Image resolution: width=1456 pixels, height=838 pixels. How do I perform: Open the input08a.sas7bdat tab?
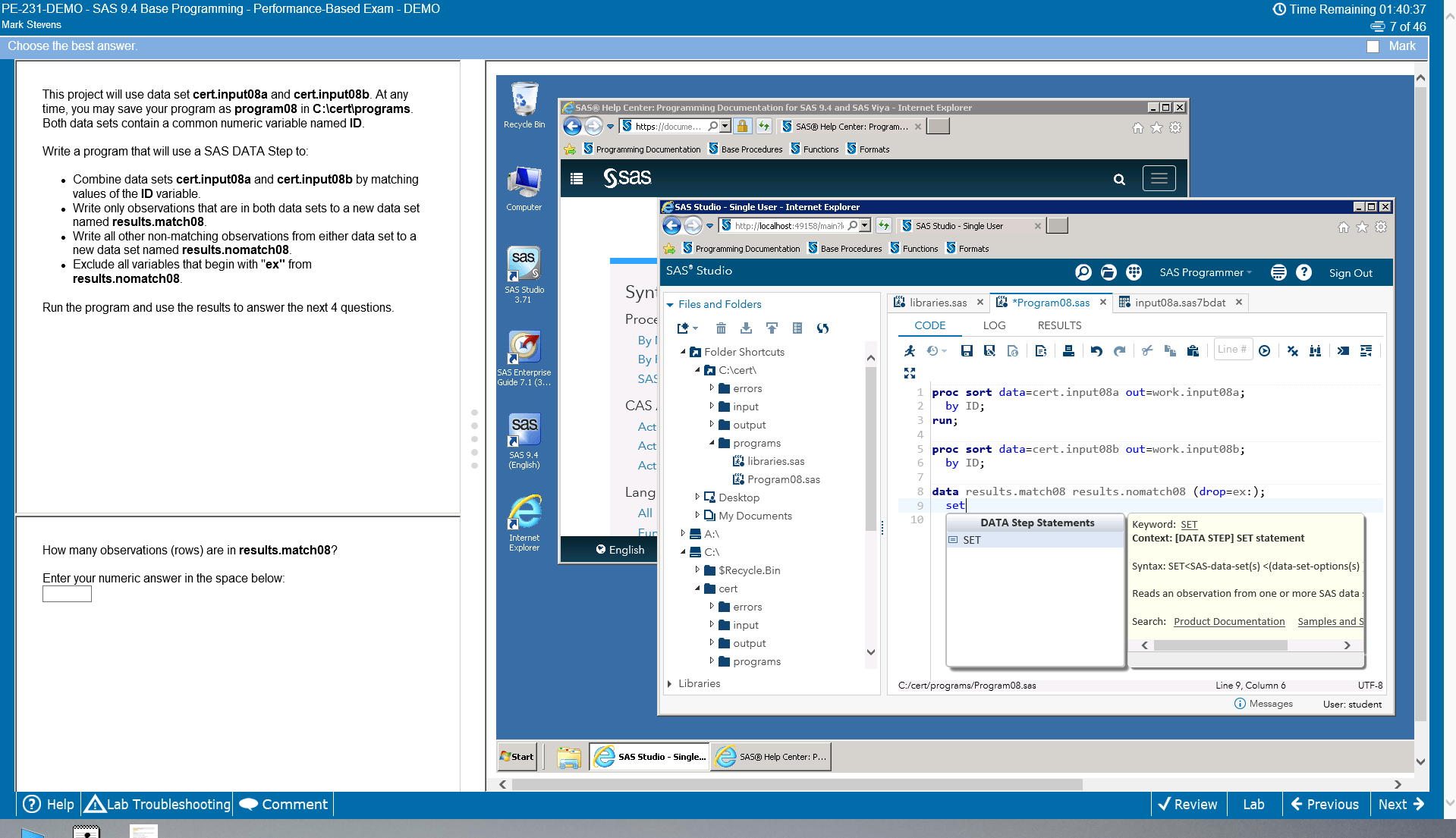(1178, 303)
